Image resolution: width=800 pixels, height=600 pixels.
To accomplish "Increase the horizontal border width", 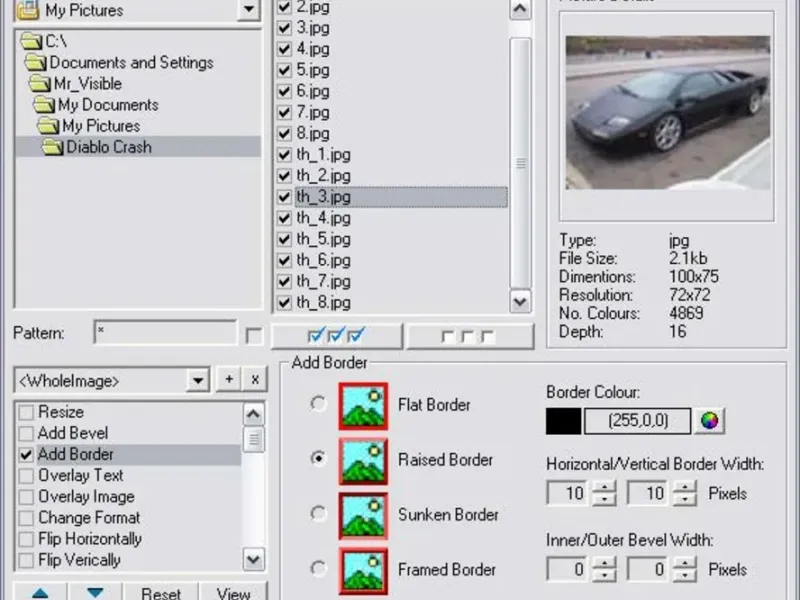I will coord(605,486).
